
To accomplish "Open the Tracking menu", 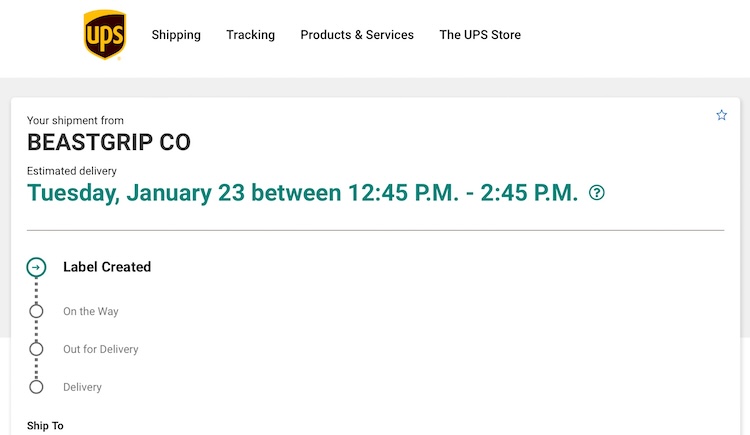I will point(251,35).
